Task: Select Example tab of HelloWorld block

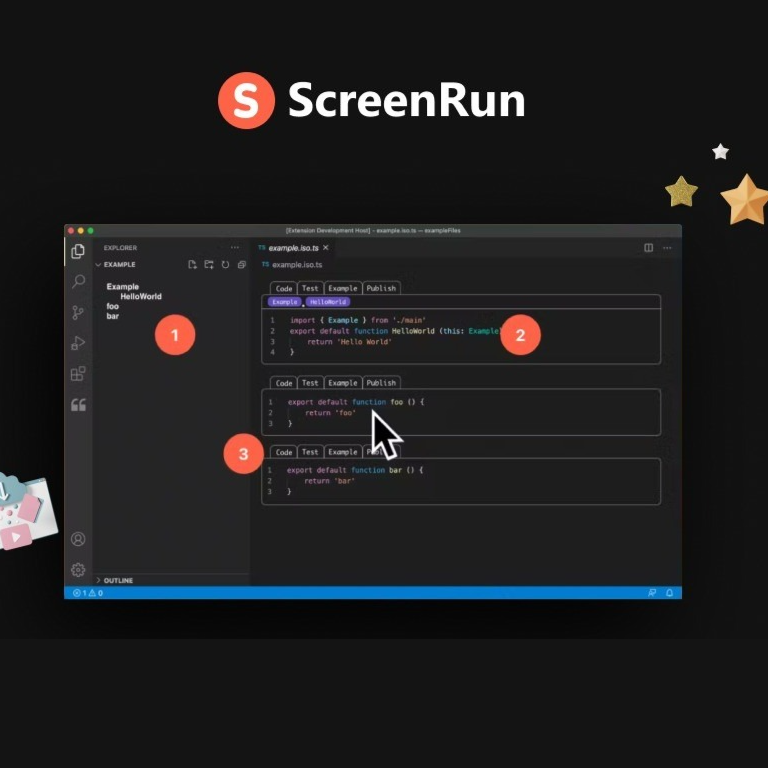Action: pyautogui.click(x=343, y=288)
